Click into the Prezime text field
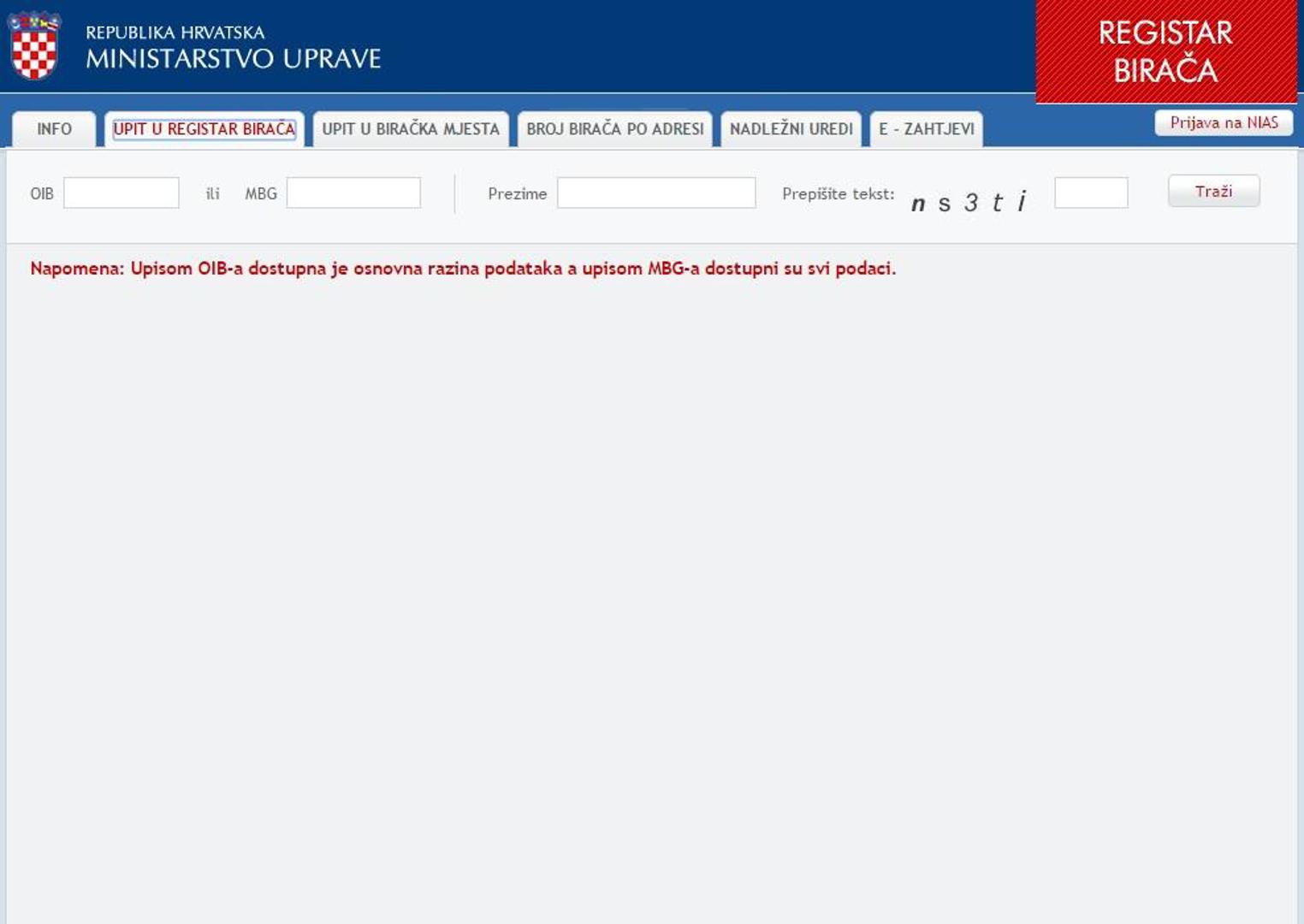This screenshot has height=924, width=1304. point(656,193)
